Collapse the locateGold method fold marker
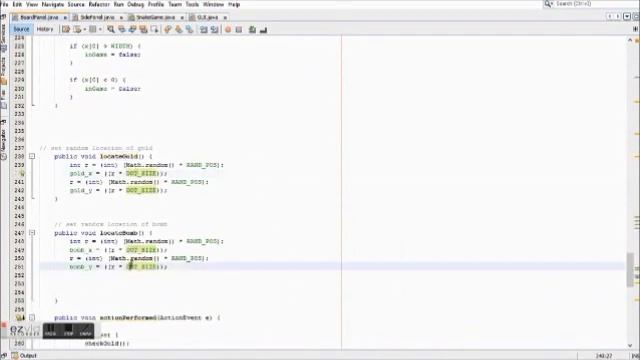 (x=32, y=156)
